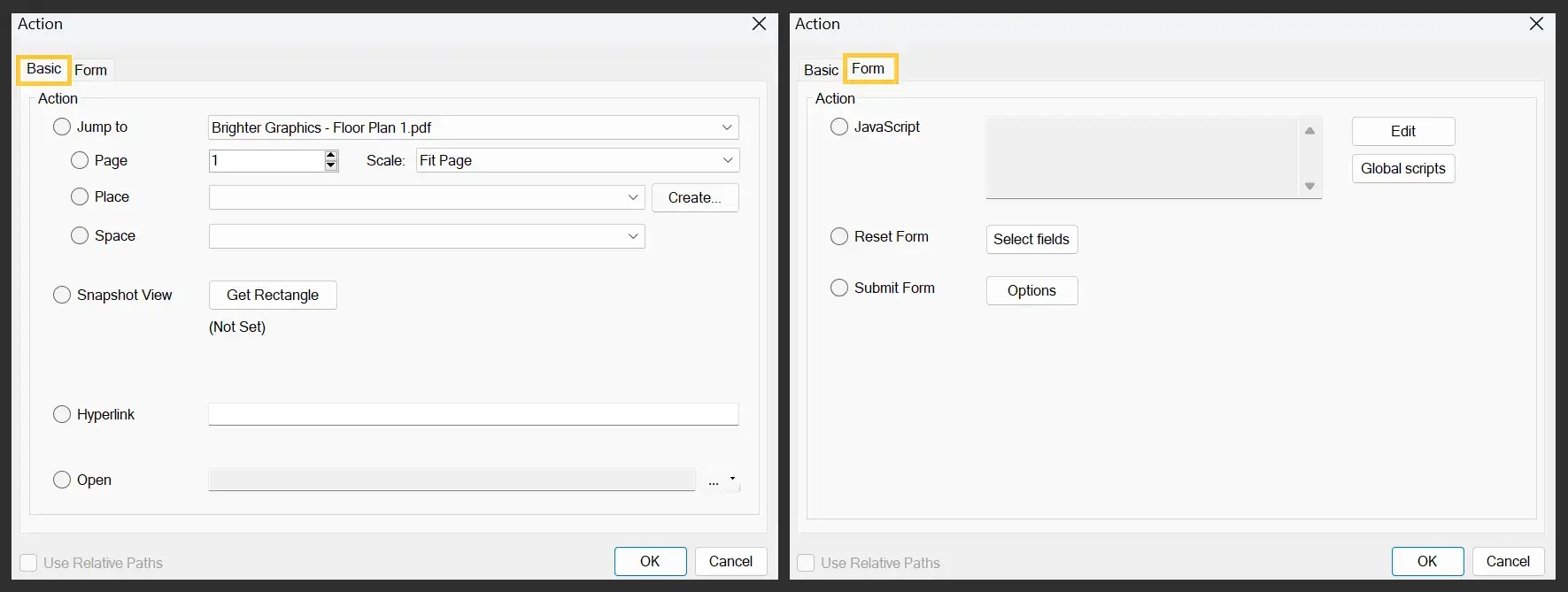Switch to Basic tab in right dialog
The width and height of the screenshot is (1568, 592).
point(821,70)
